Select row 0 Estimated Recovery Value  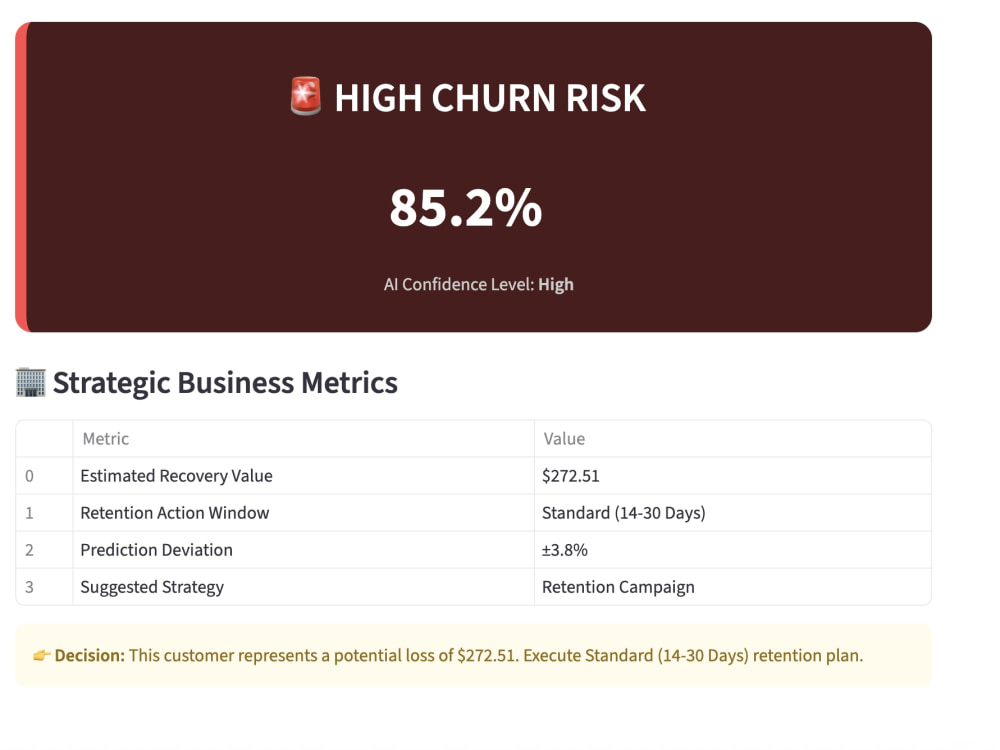point(176,476)
